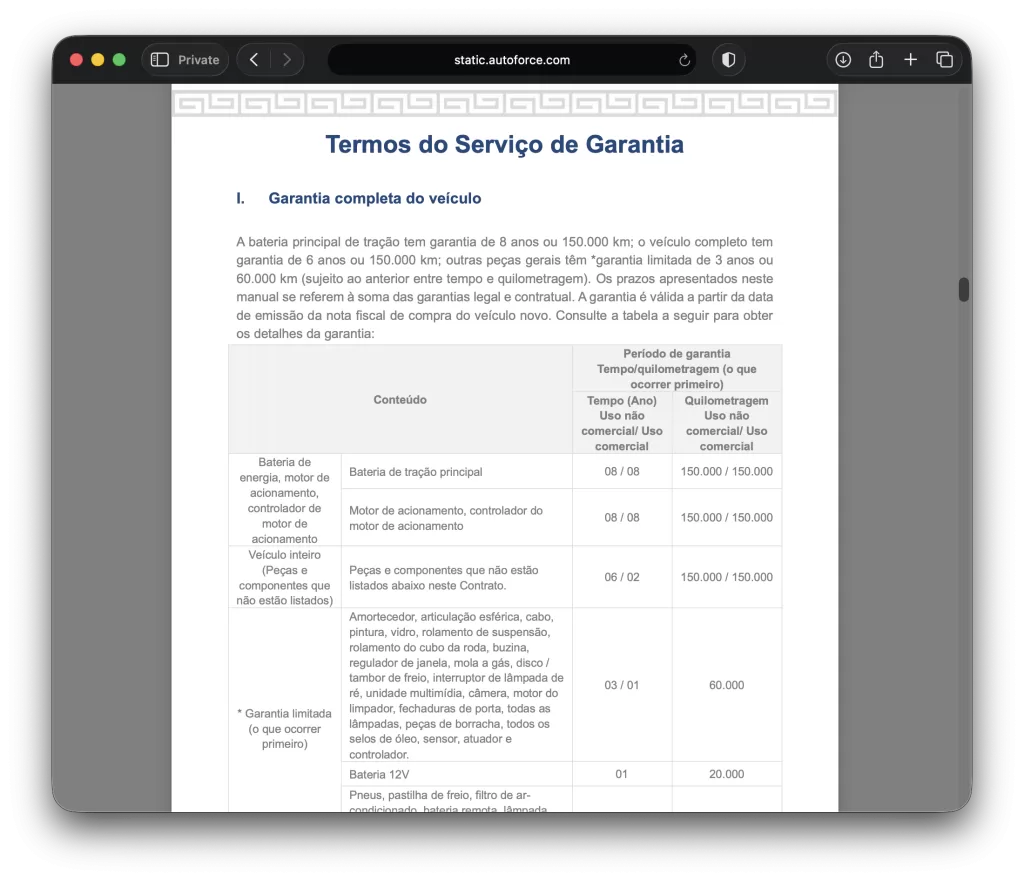Image resolution: width=1024 pixels, height=881 pixels.
Task: Enter full screen with the green button
Action: click(x=120, y=60)
